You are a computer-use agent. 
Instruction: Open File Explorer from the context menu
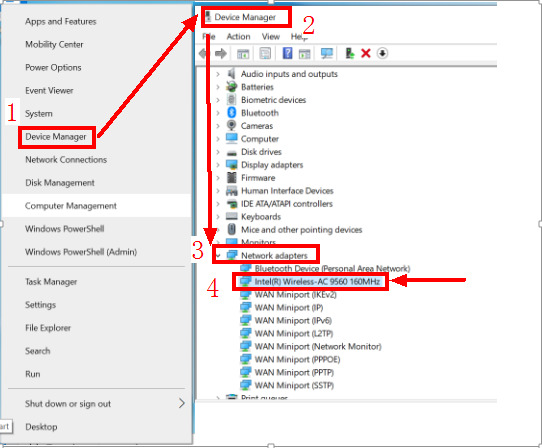[48, 328]
